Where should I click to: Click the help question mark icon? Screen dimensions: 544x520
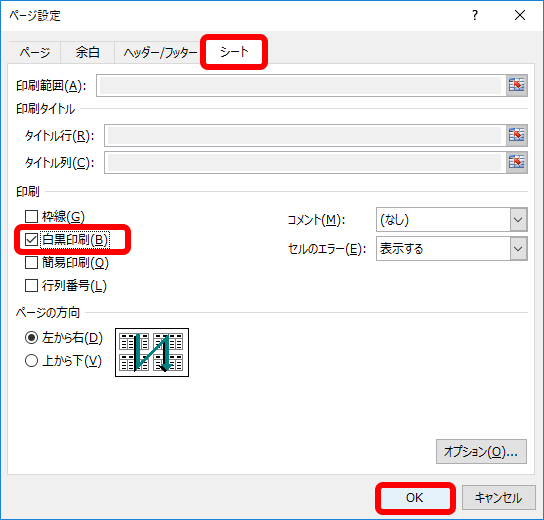tap(475, 15)
